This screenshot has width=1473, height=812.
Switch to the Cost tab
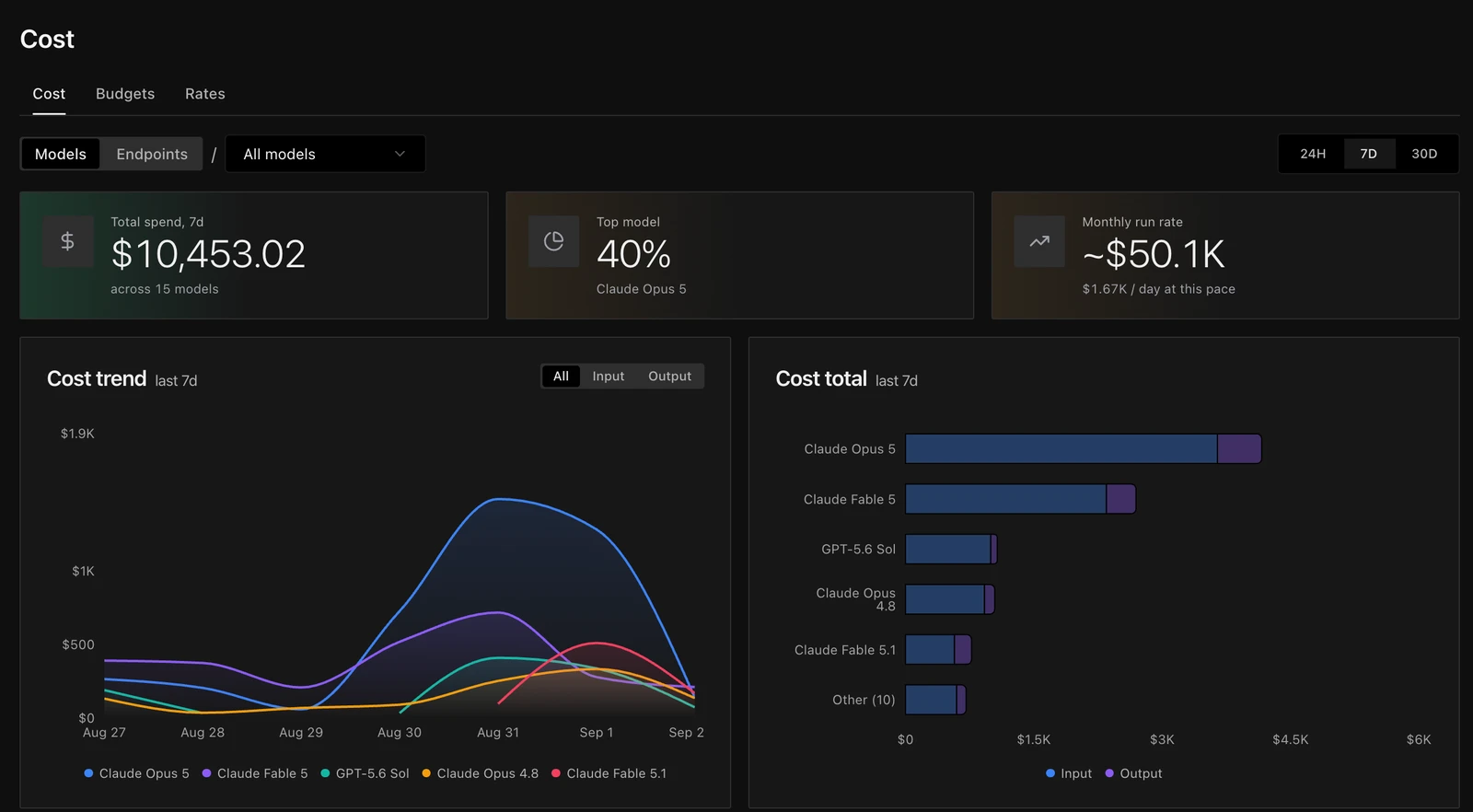click(49, 94)
